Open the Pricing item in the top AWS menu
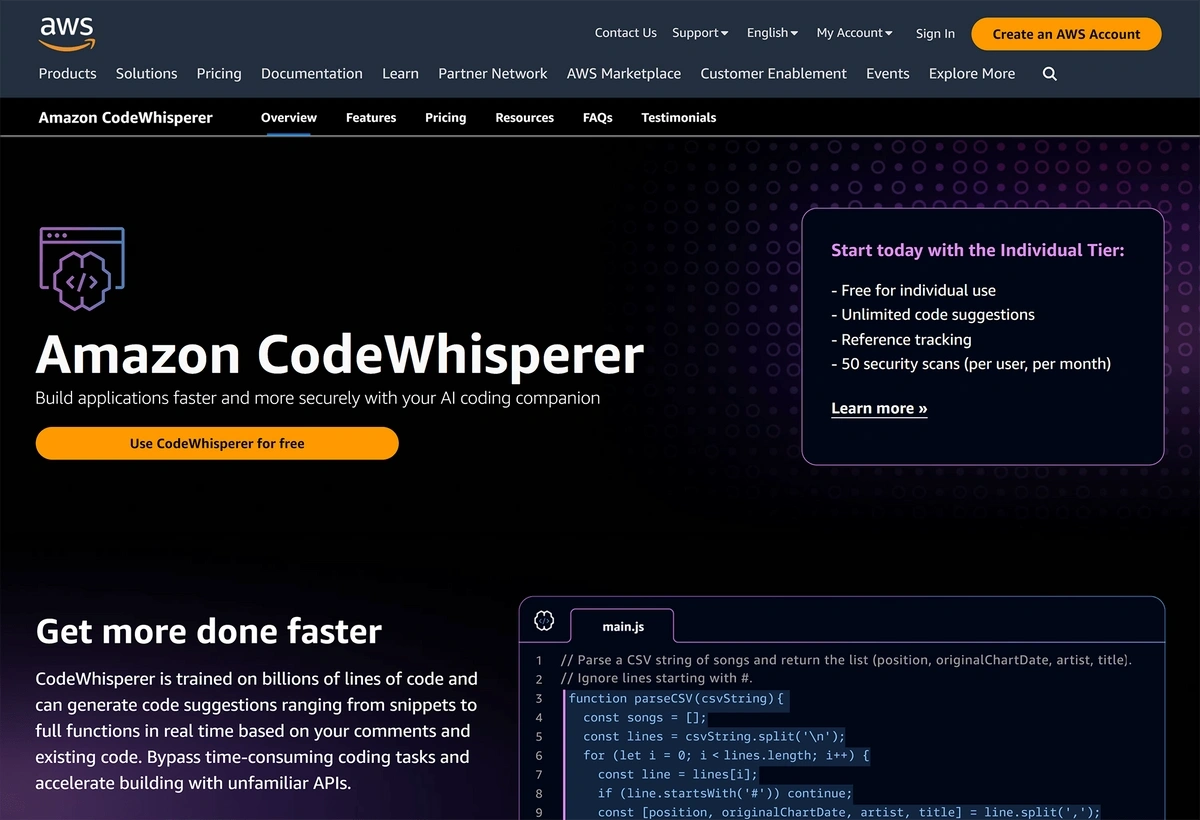The image size is (1200, 820). (219, 74)
